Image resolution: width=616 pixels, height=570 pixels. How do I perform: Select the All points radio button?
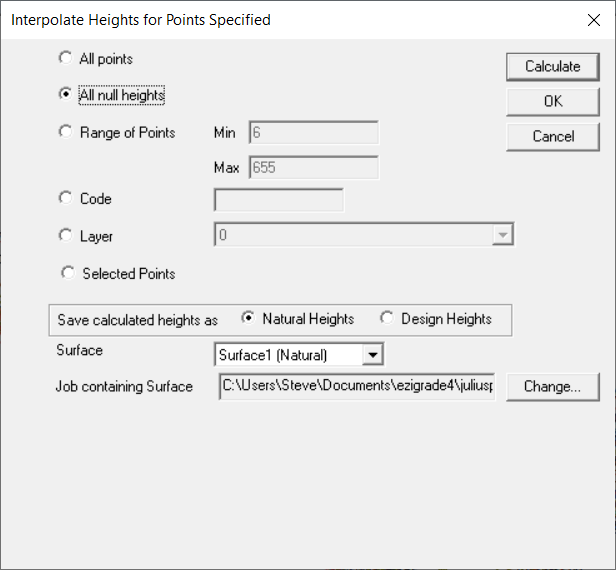[67, 59]
